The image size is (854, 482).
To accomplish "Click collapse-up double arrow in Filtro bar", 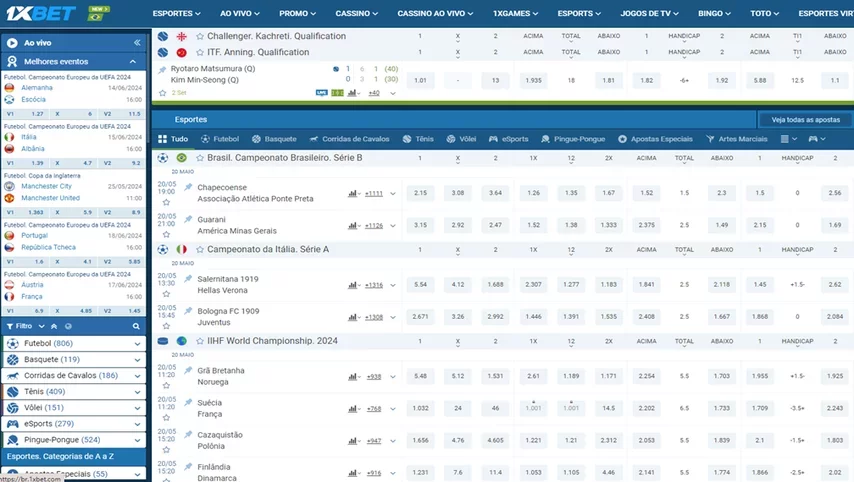I will coord(54,326).
